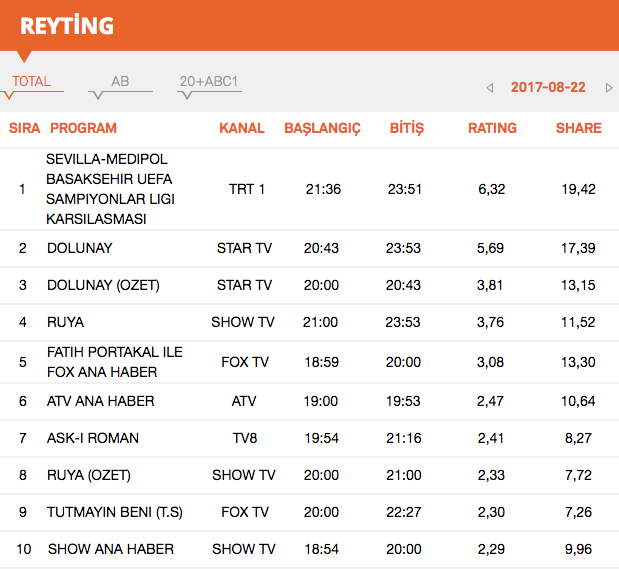Select the DOLUNAY (OZET) program entry
The height and width of the screenshot is (569, 619).
click(x=103, y=285)
